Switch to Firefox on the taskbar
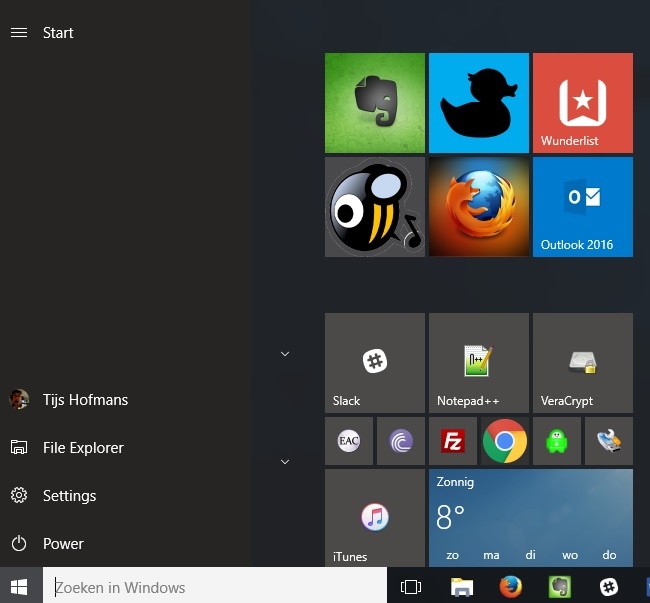The image size is (650, 603). click(511, 587)
